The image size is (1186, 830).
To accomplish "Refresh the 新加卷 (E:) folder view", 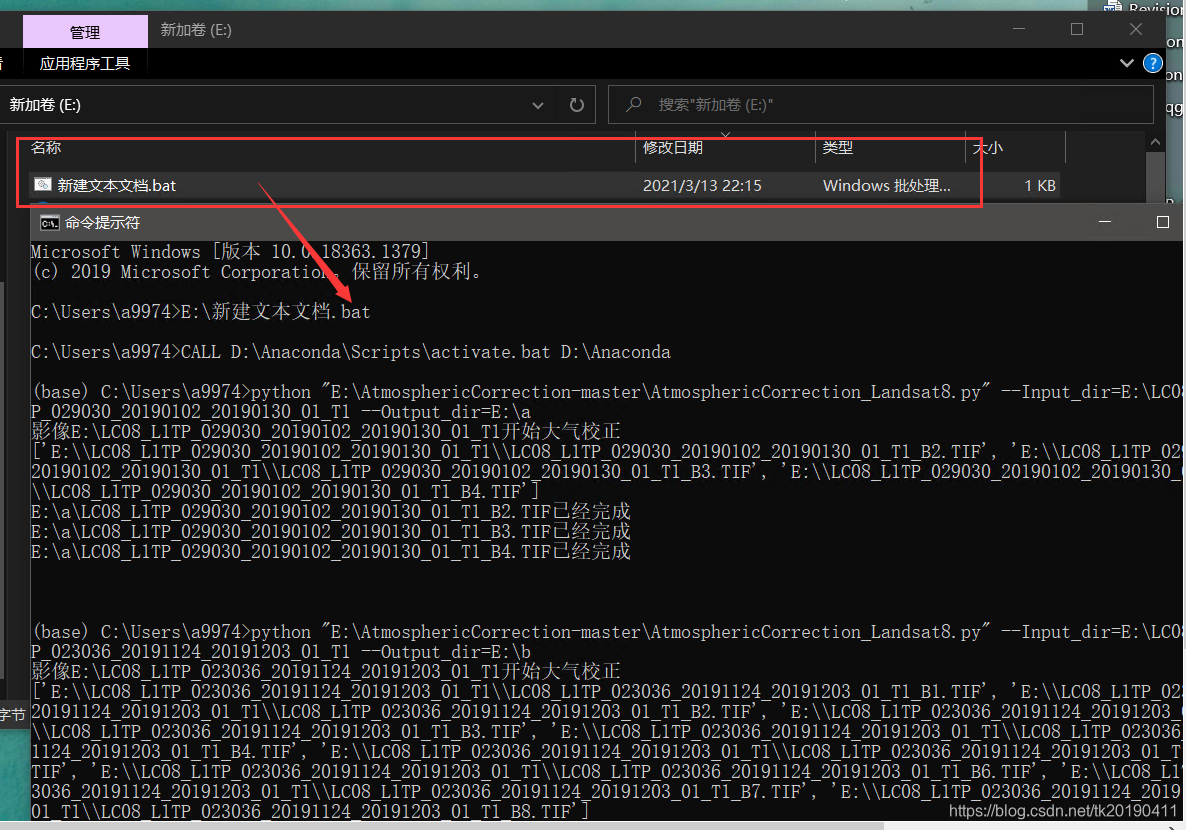I will 576,105.
